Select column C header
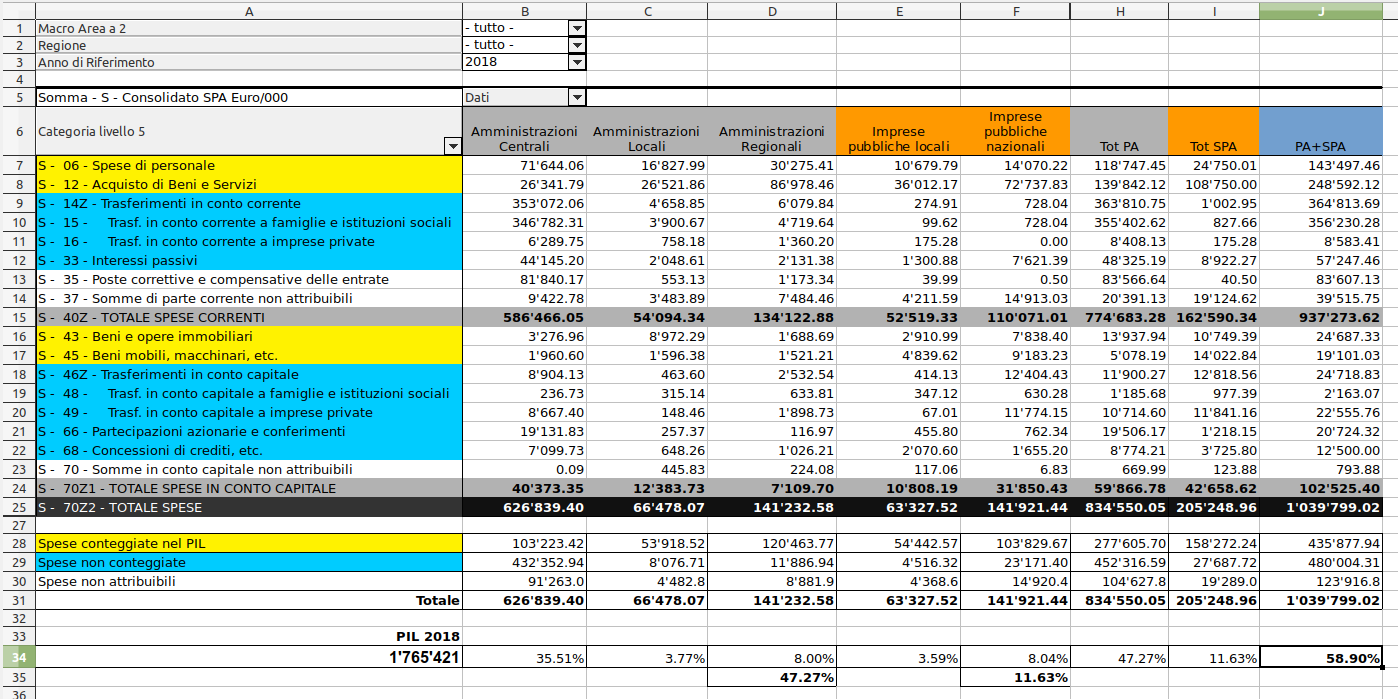Viewport: 1398px width, 699px height. coord(647,10)
